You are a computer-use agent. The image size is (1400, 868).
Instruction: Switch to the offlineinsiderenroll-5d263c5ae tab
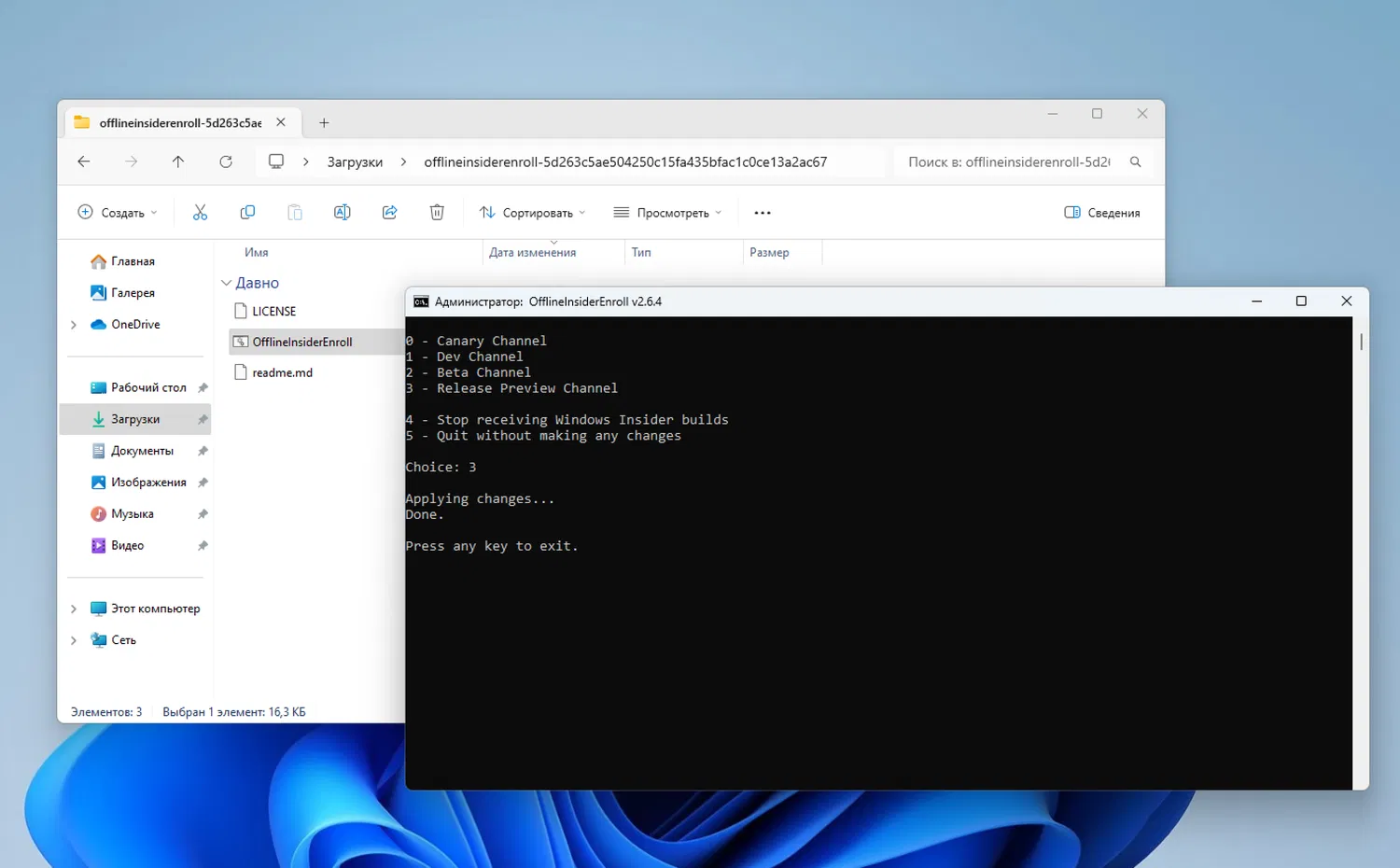click(182, 122)
